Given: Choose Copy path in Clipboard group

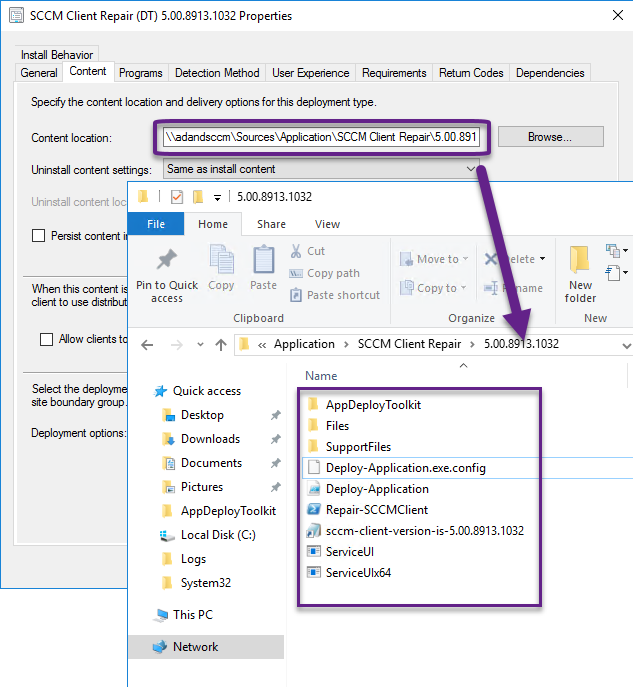Looking at the screenshot, I should click(x=325, y=273).
